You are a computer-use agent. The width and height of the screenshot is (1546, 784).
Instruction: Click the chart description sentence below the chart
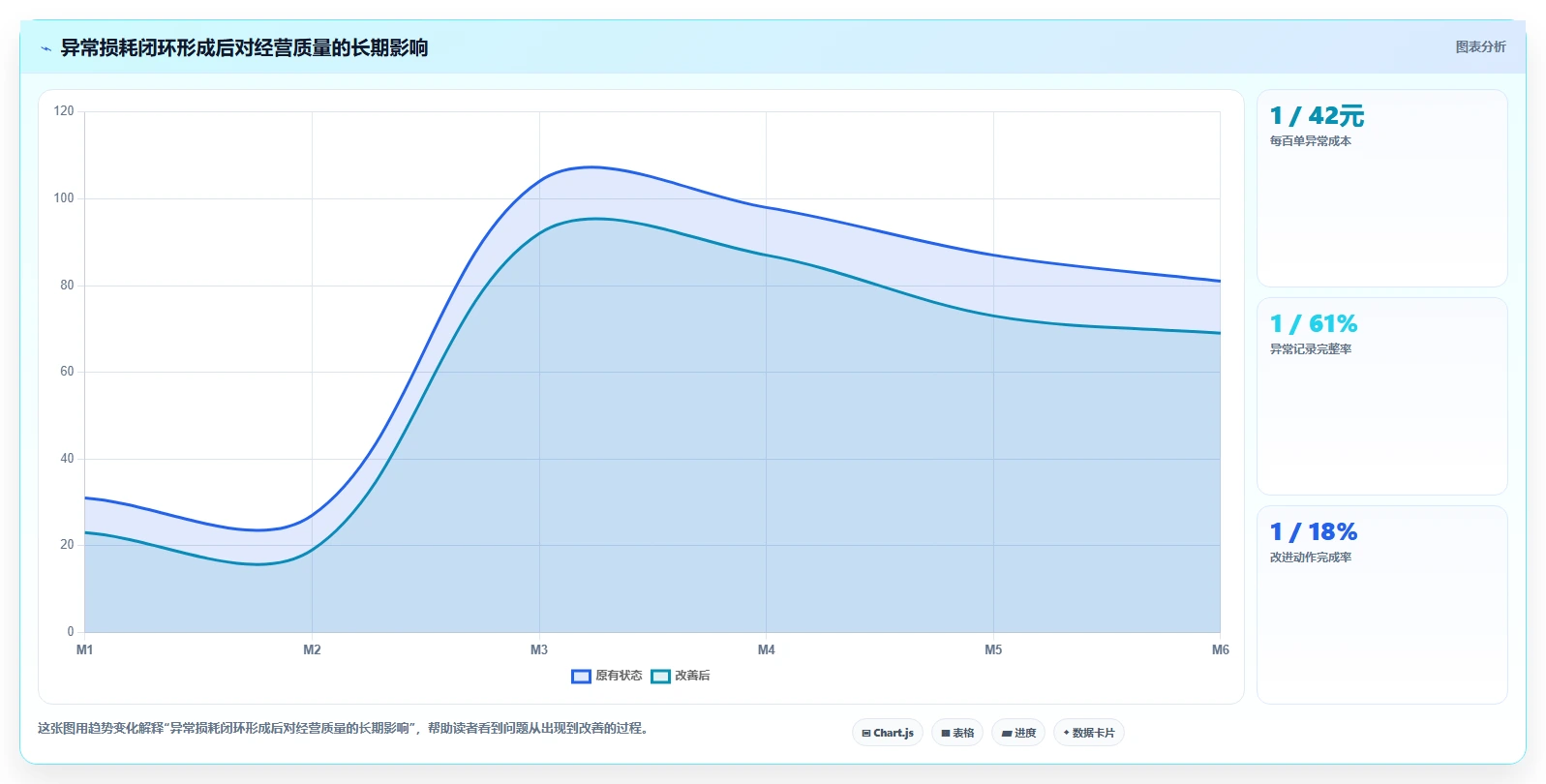(344, 728)
